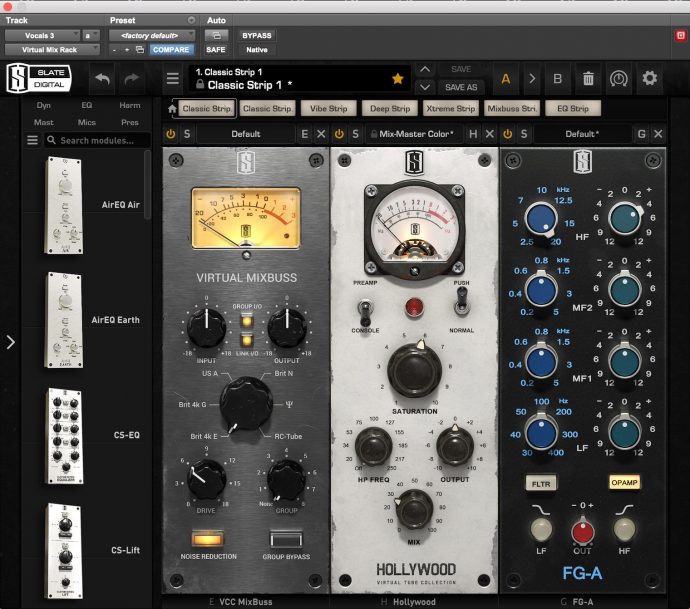Copy setting A to B with arrow
The height and width of the screenshot is (609, 690).
coord(532,79)
